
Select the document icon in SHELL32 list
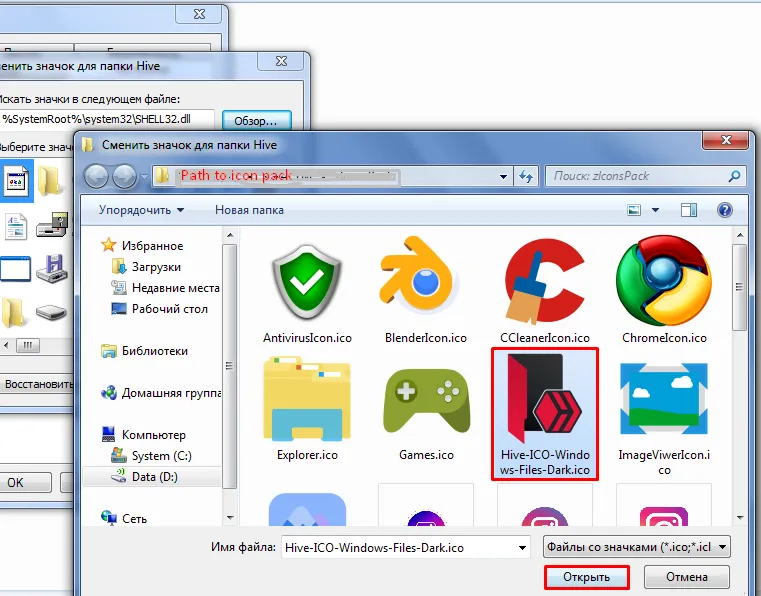(x=17, y=226)
